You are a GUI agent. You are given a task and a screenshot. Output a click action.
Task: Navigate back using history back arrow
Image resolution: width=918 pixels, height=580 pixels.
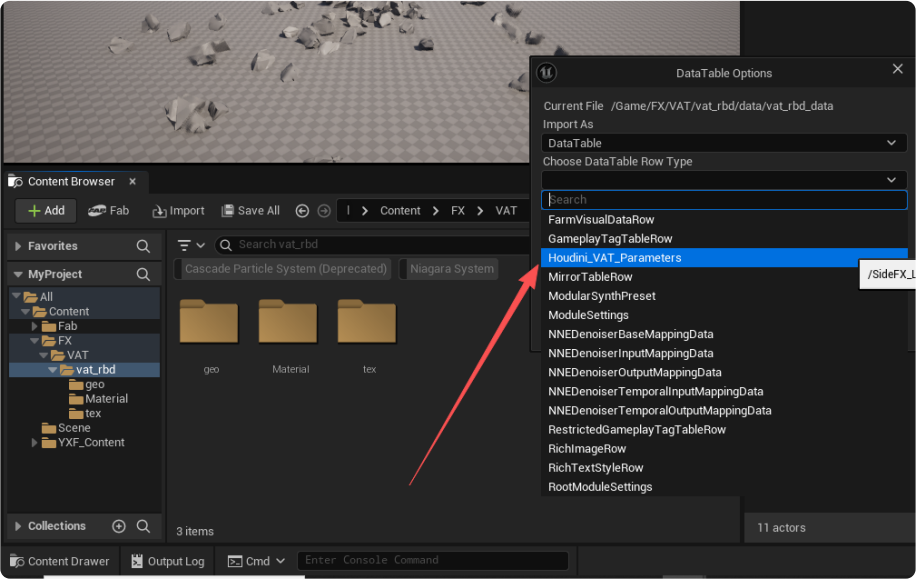[x=302, y=211]
